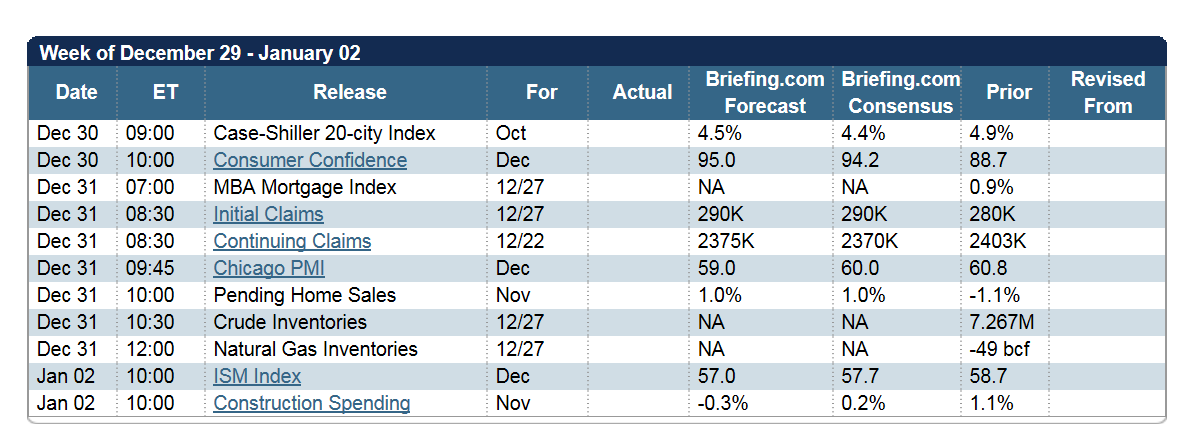Screen dimensions: 1192x445
Task: Open the Consumer Confidence link
Action: pos(310,160)
